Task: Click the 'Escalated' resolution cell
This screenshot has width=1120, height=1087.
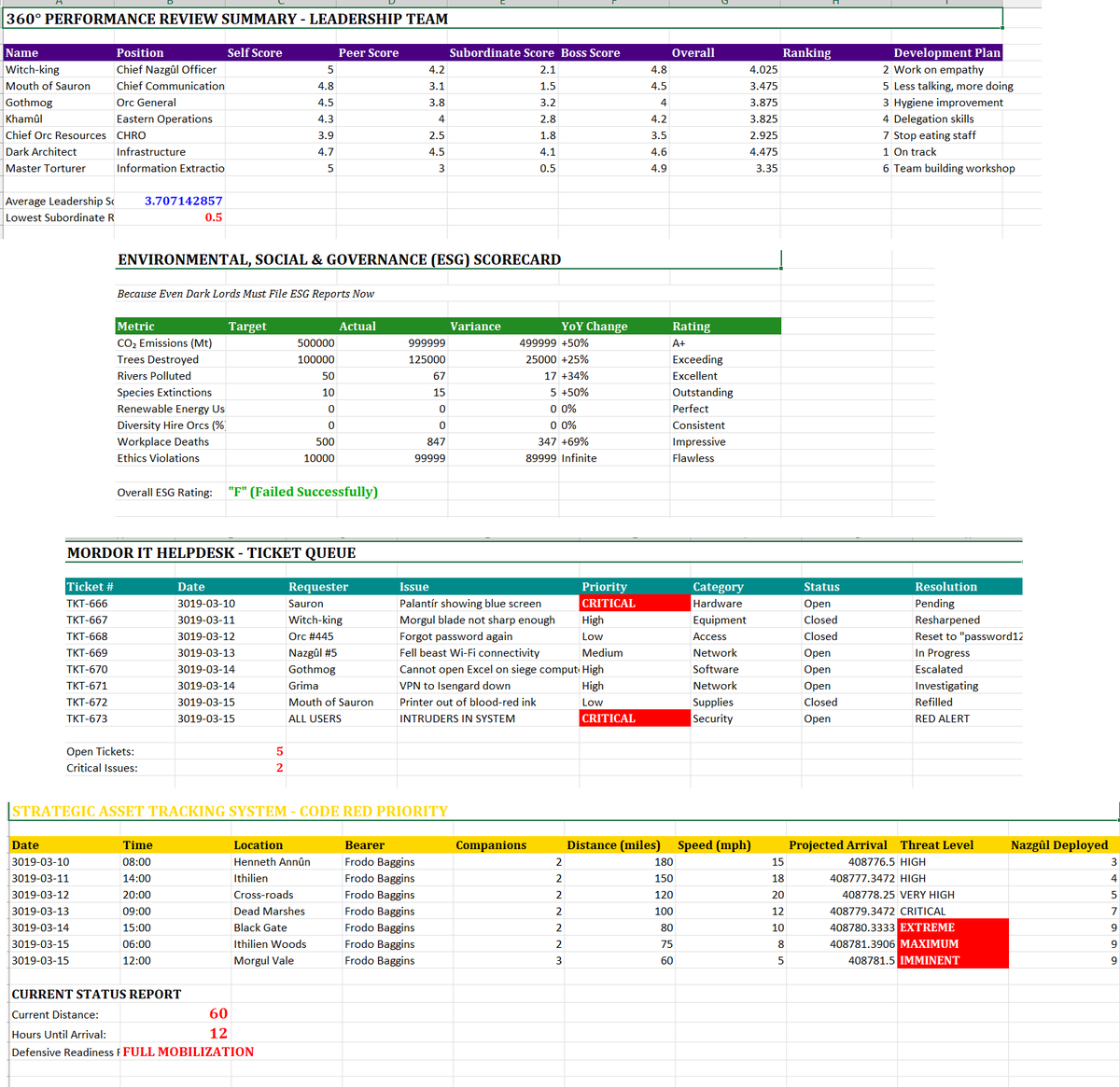Action: [968, 670]
